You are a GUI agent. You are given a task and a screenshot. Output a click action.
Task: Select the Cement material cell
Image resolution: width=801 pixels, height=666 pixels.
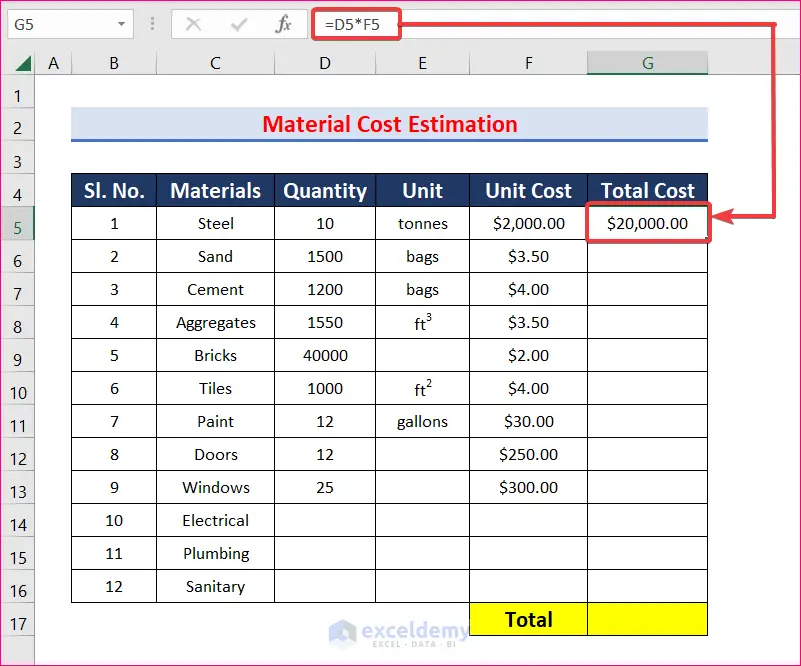click(x=216, y=290)
